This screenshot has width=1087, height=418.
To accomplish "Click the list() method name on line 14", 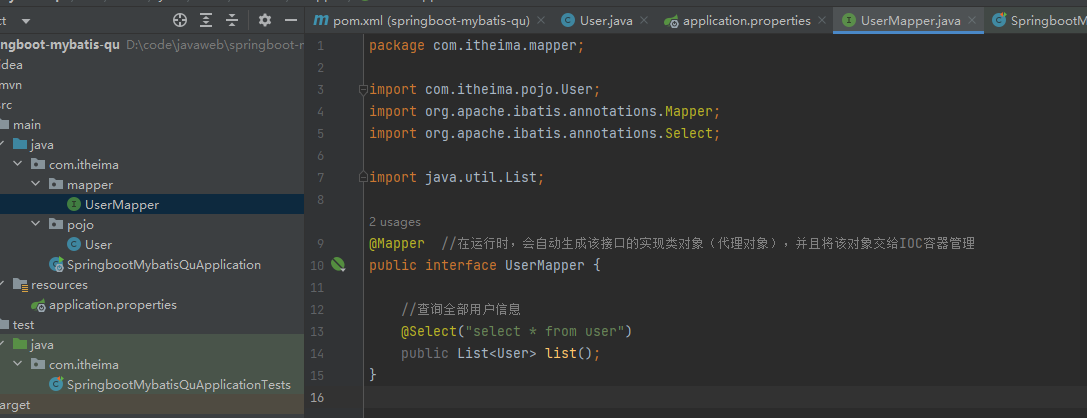I will tap(561, 354).
